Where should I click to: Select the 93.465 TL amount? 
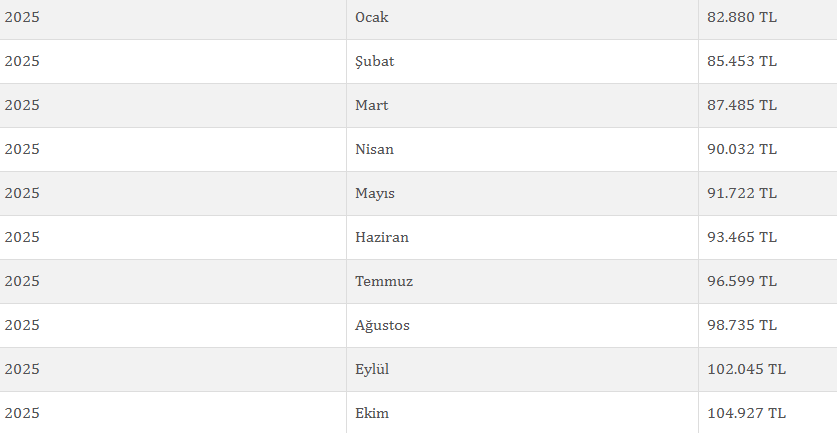[742, 237]
